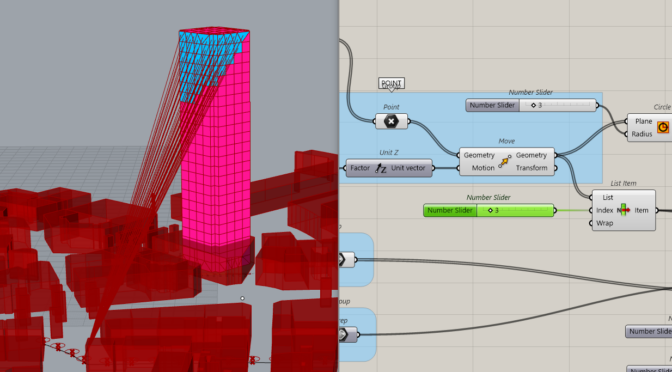The height and width of the screenshot is (372, 672).
Task: Click the Index input of List Item
Action: [605, 210]
